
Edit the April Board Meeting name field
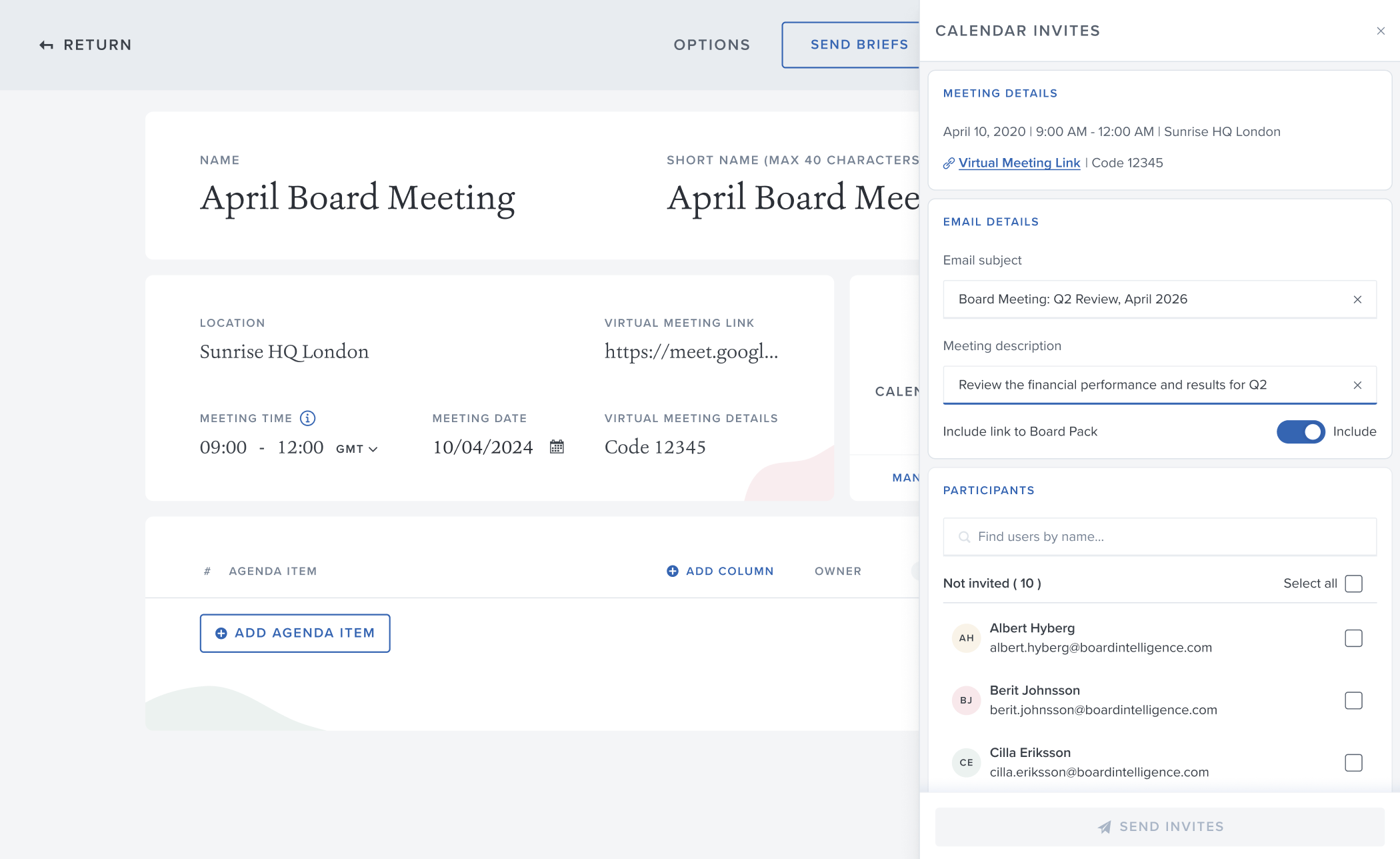pos(357,198)
